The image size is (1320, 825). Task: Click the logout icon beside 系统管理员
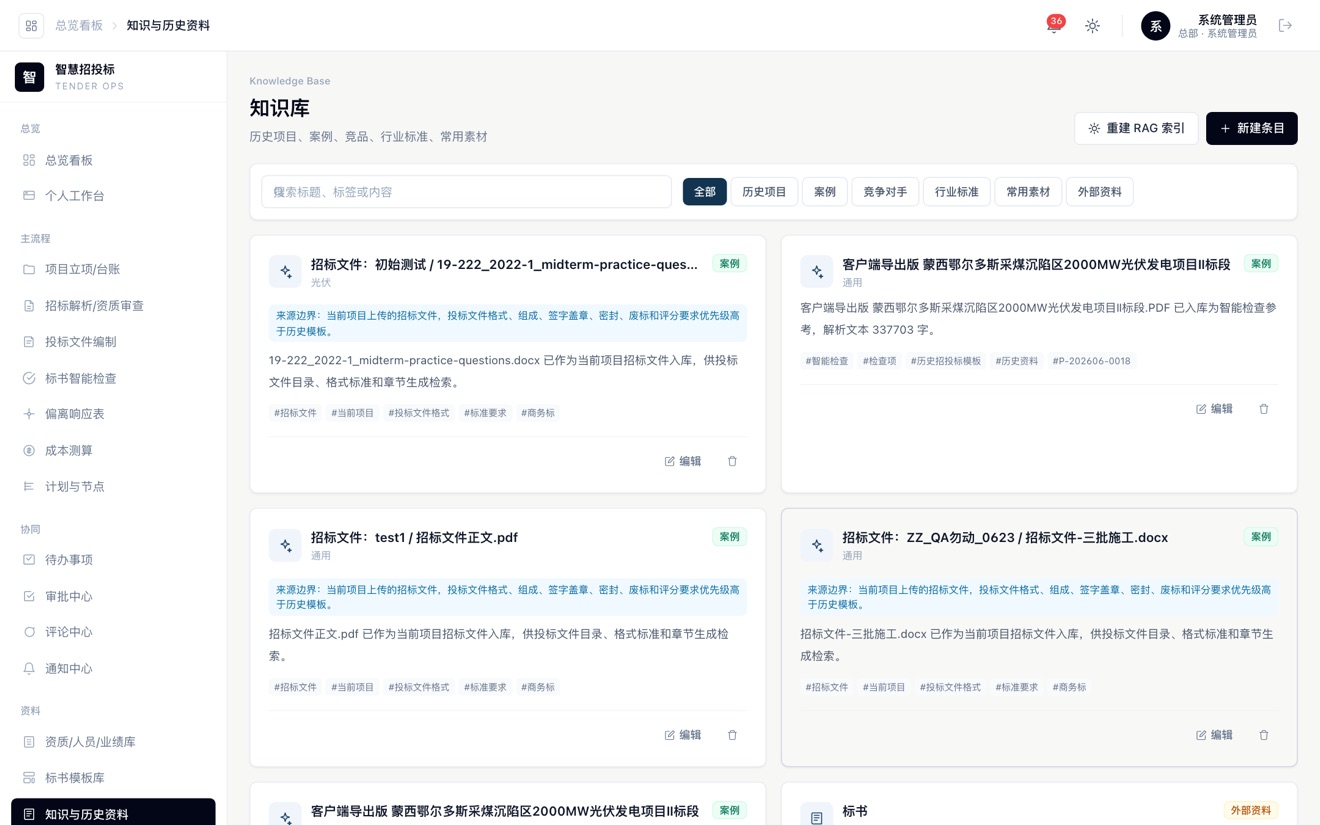click(x=1285, y=26)
